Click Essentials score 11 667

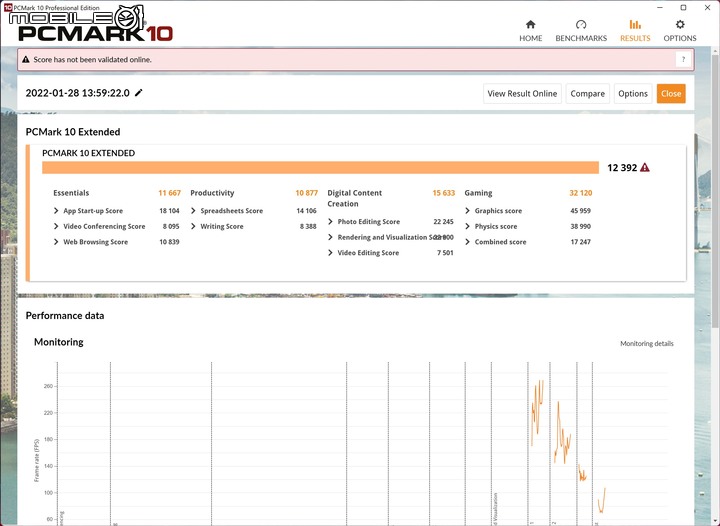coord(169,193)
